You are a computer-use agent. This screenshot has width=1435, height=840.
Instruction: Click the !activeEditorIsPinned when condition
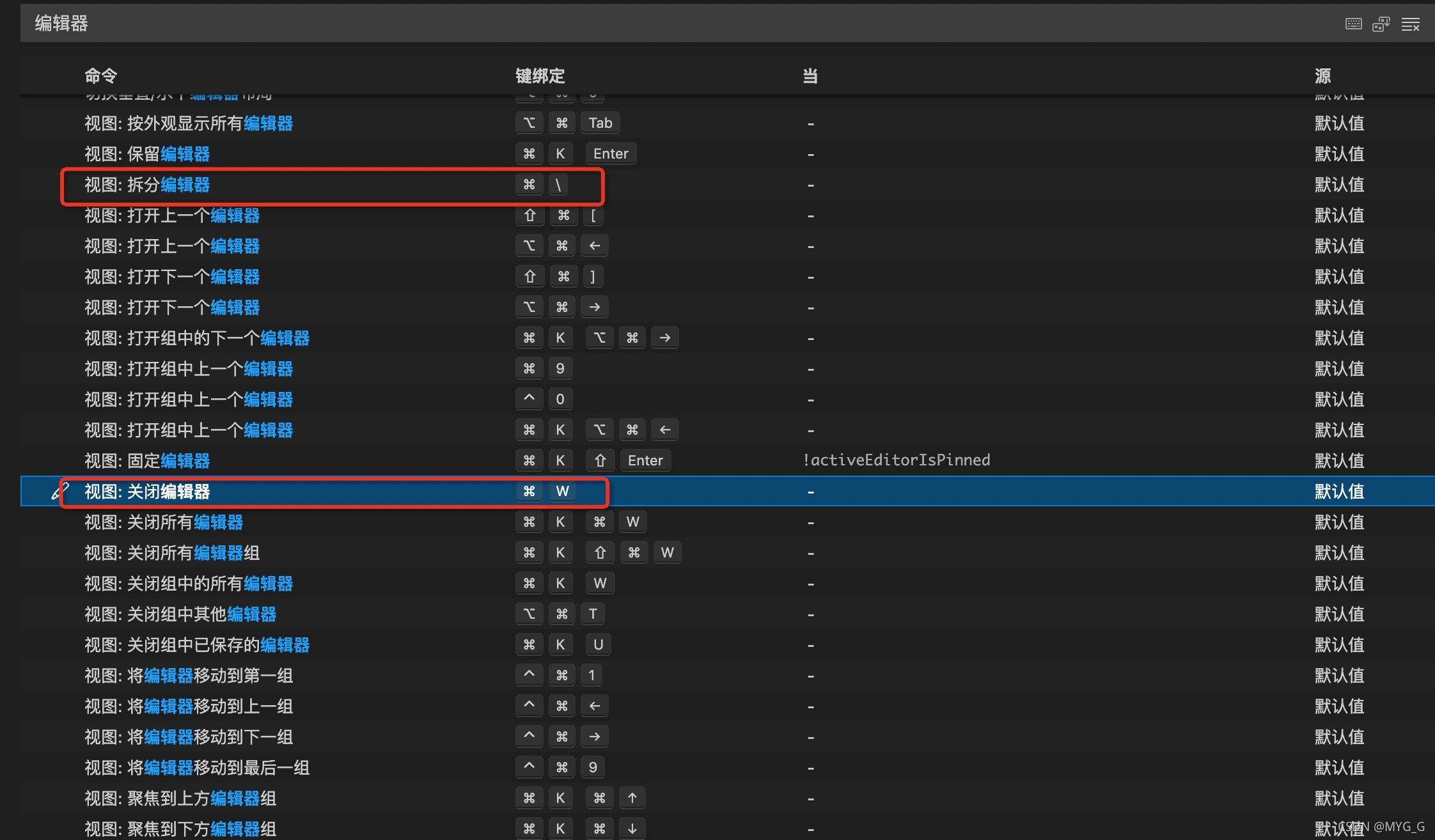(897, 460)
